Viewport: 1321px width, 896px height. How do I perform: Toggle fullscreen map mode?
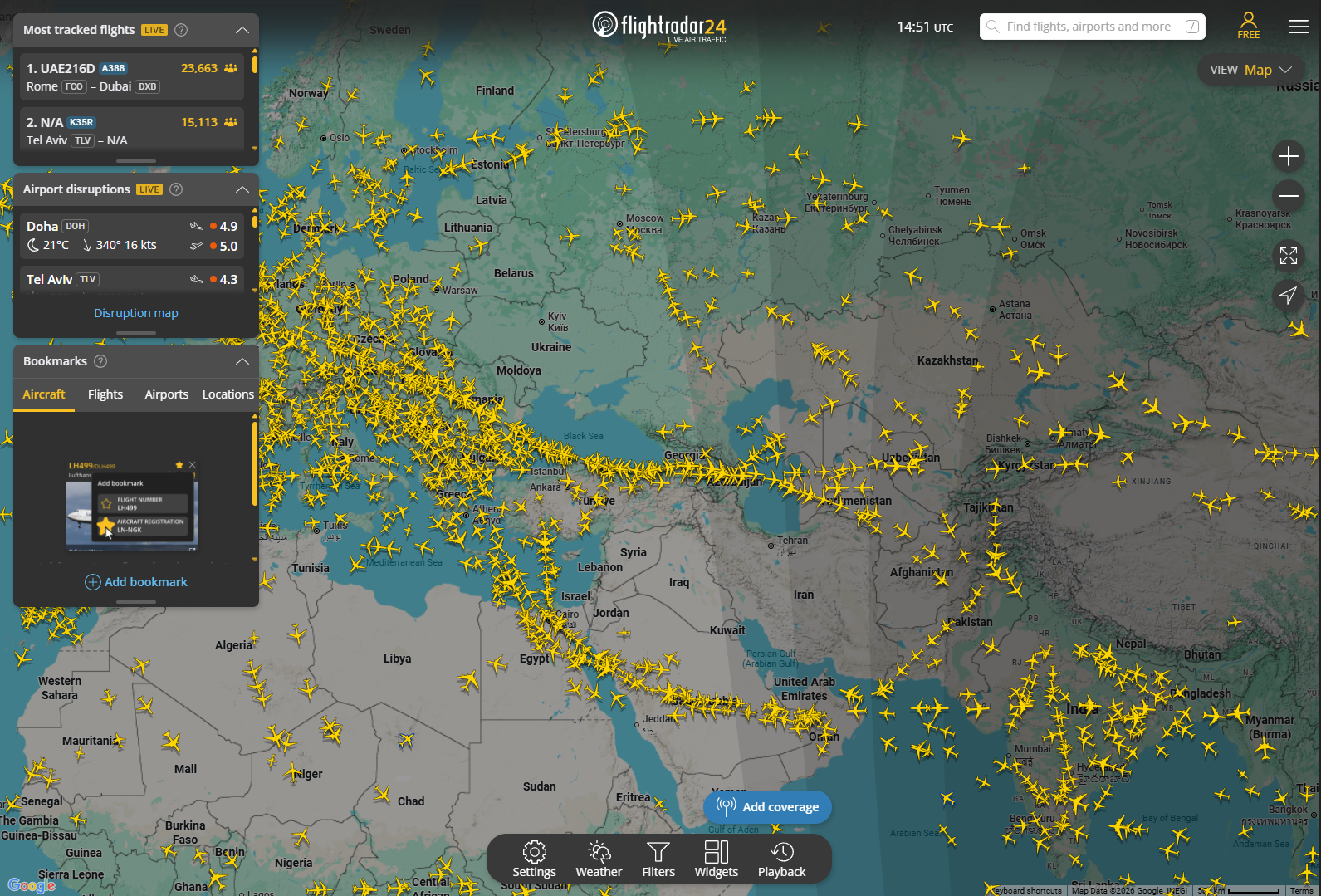(1289, 256)
